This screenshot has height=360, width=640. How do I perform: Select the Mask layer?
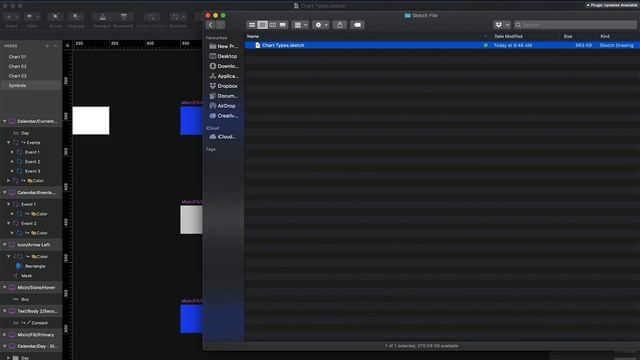(27, 276)
